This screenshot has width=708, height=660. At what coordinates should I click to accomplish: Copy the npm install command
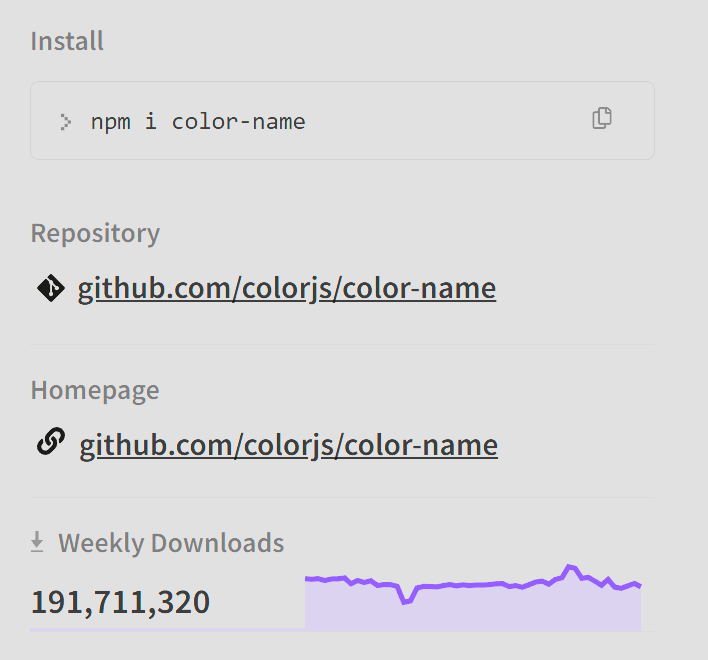(601, 118)
